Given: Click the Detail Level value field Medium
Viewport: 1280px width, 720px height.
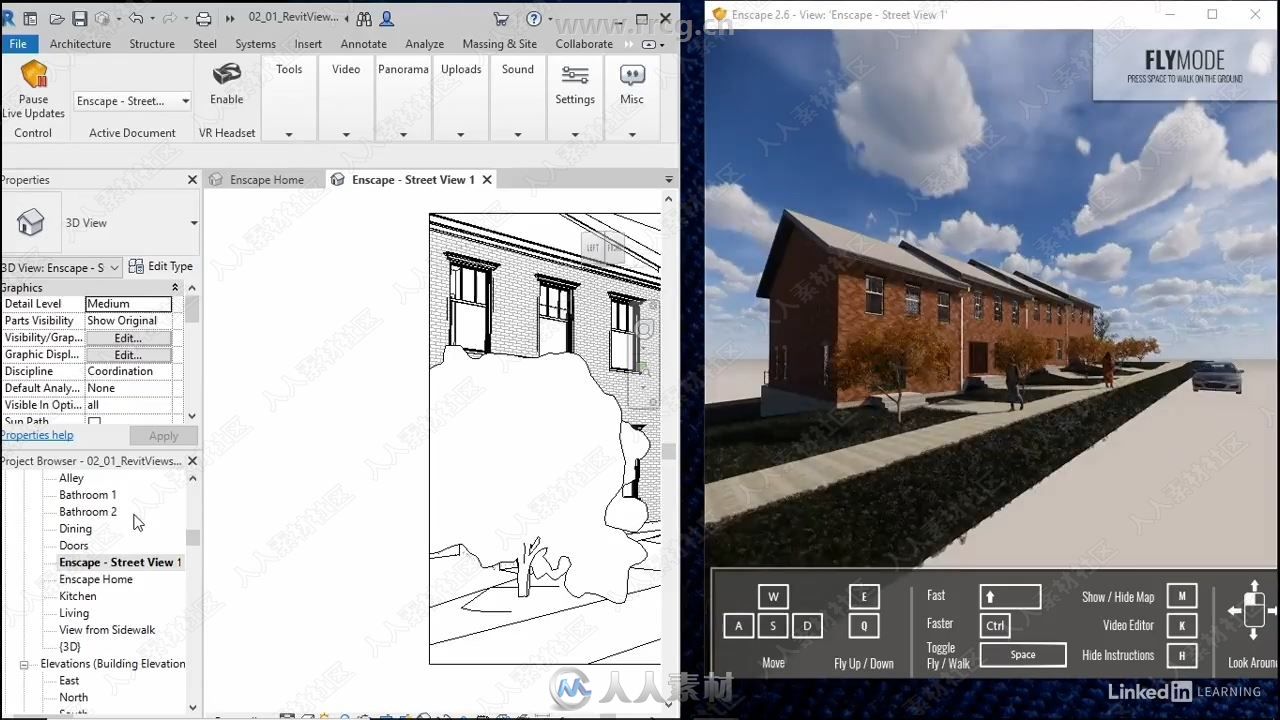Looking at the screenshot, I should point(128,304).
